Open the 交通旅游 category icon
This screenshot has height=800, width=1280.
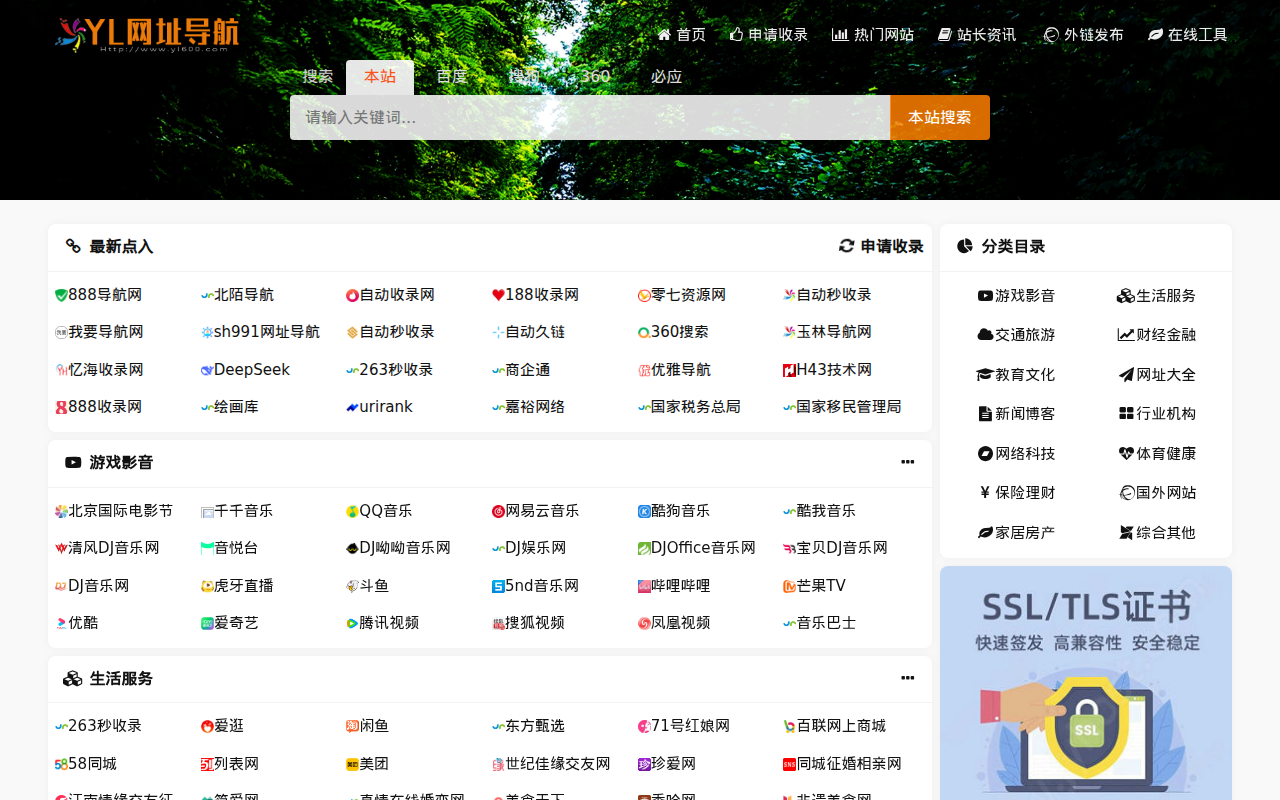[983, 334]
